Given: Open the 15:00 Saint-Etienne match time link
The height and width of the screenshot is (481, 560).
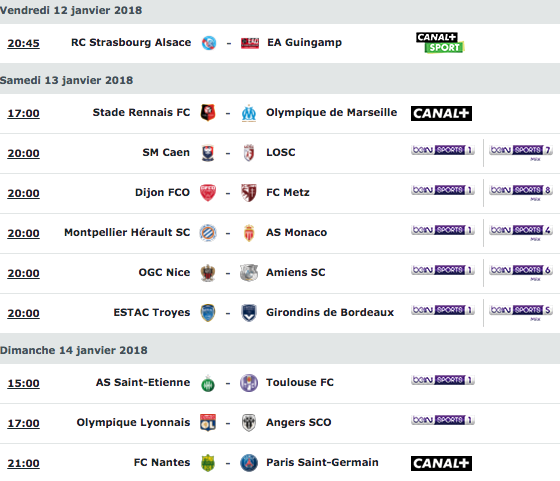Looking at the screenshot, I should [24, 383].
